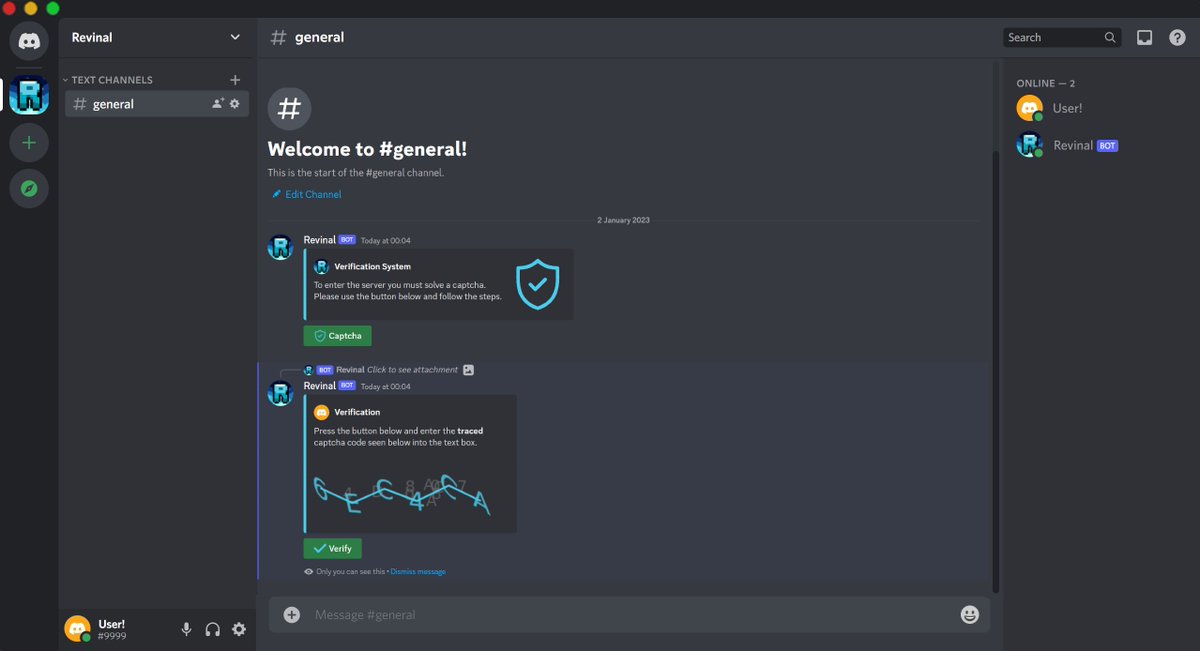Click Revinal bot avatar in member list
The image size is (1200, 651).
pyautogui.click(x=1029, y=145)
